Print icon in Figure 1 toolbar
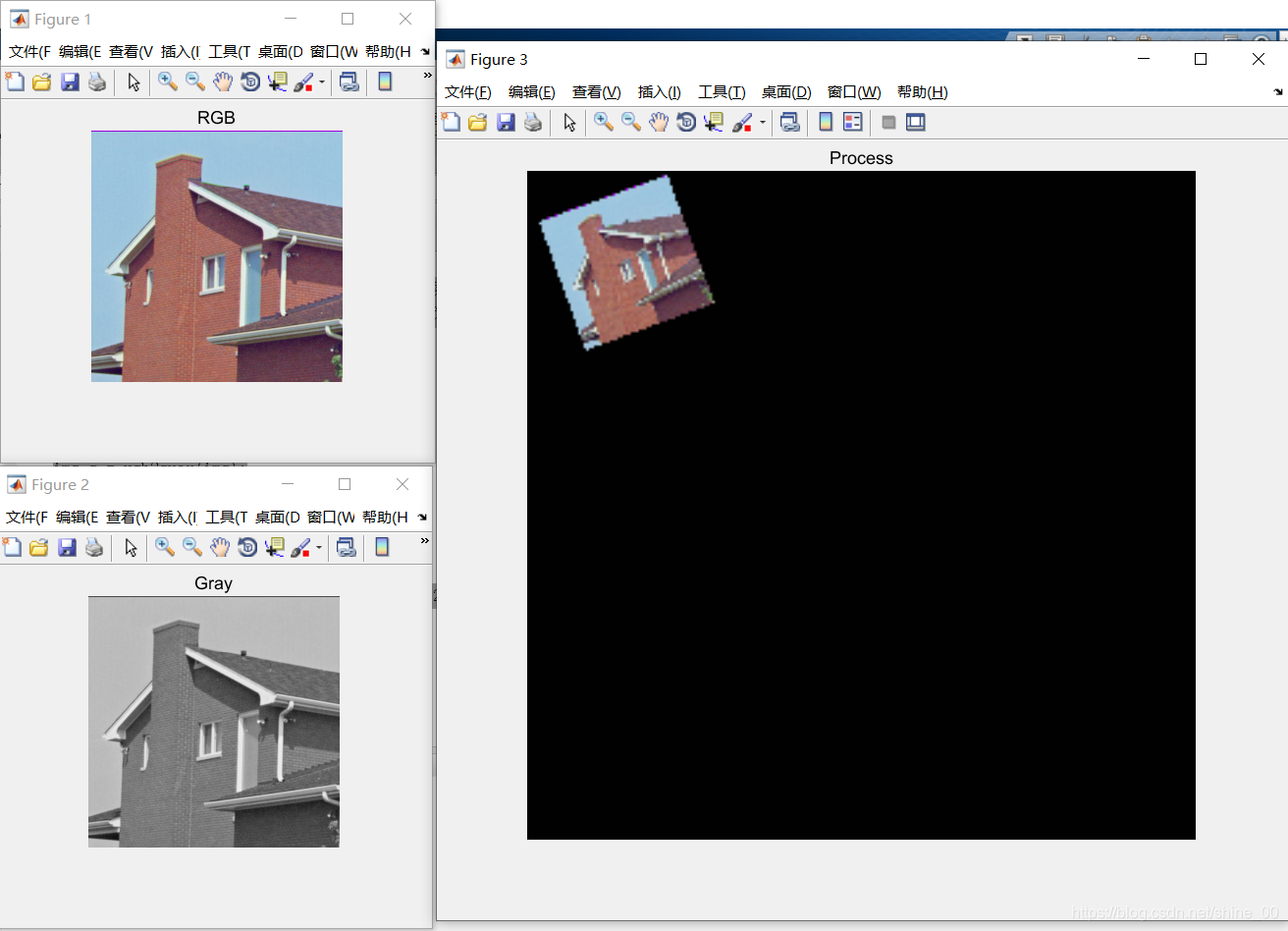 coord(96,82)
